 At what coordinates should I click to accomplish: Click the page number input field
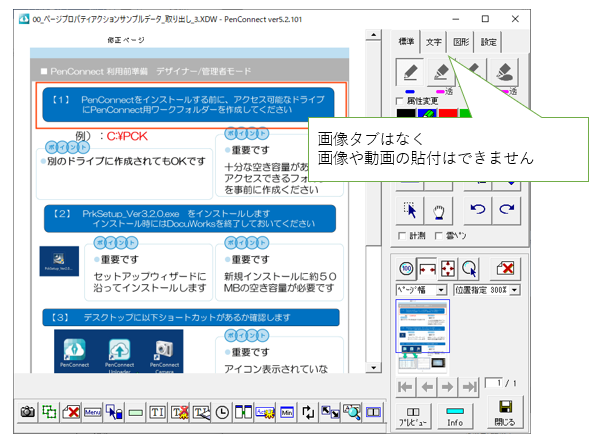494,383
